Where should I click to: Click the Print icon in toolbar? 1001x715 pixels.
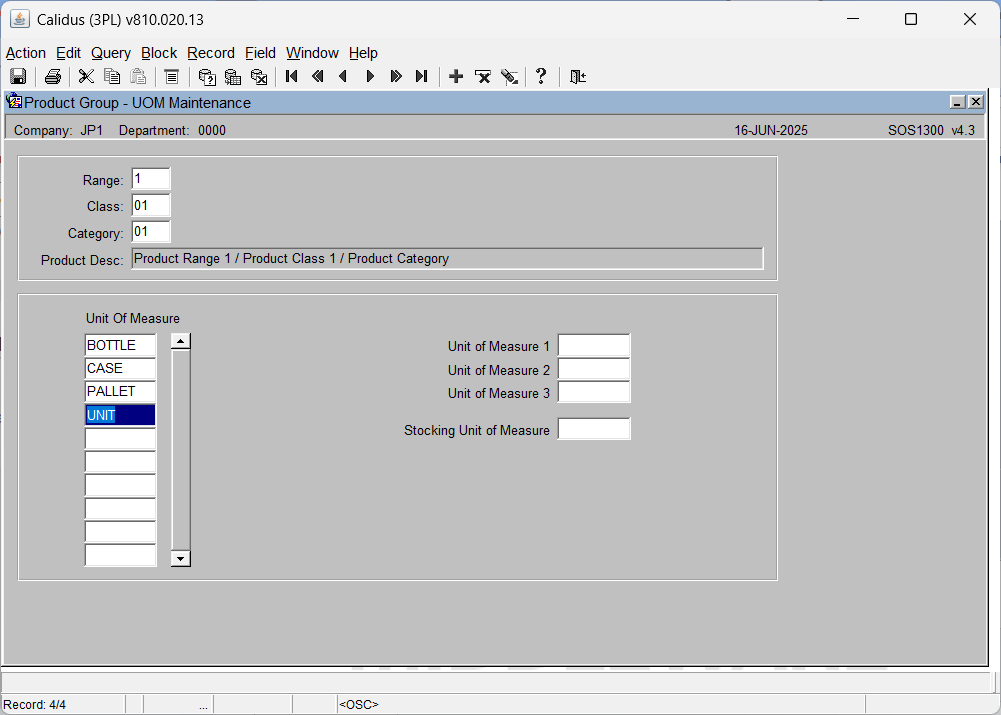[52, 77]
